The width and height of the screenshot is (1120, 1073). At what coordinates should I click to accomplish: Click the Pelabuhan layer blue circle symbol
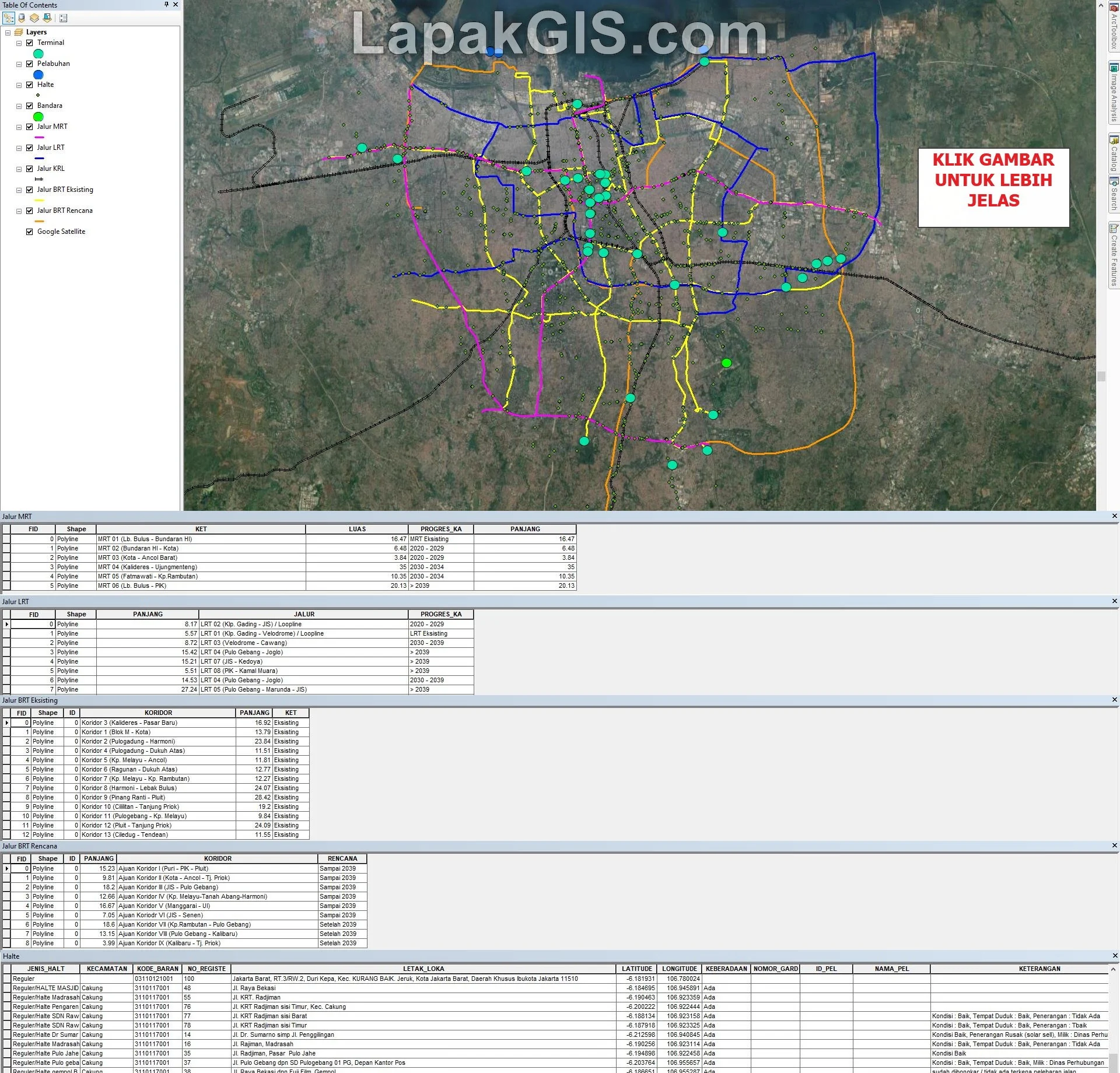[x=38, y=75]
